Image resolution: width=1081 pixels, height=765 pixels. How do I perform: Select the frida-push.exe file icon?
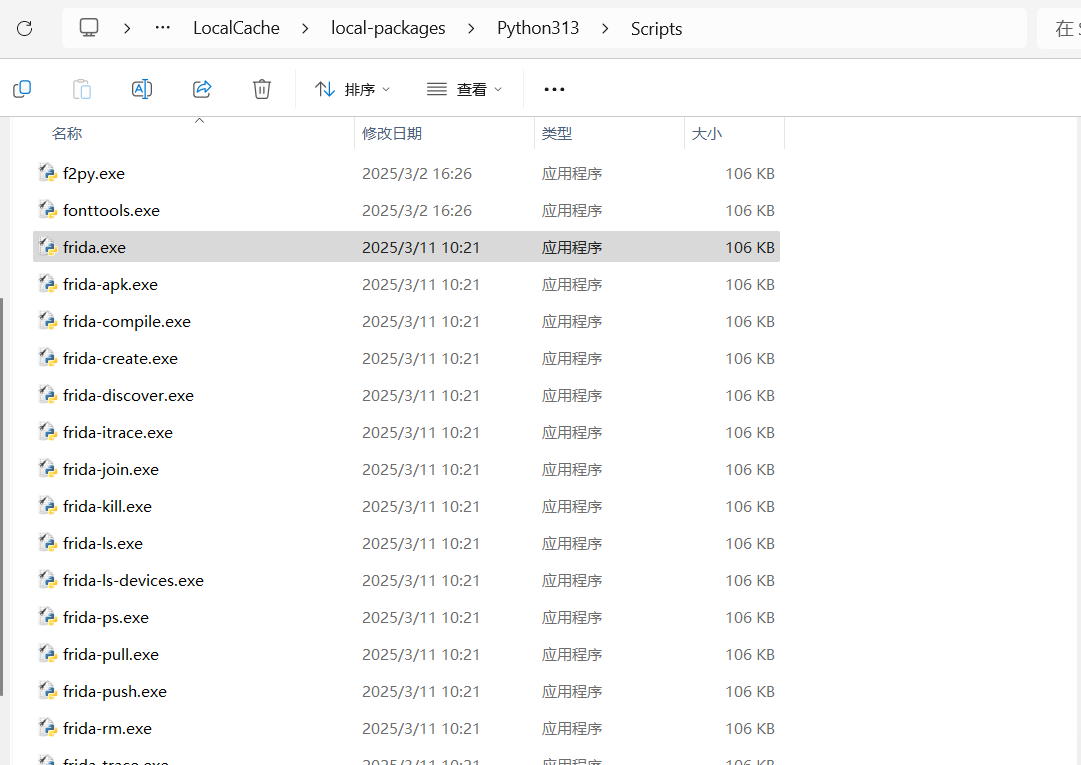pos(47,691)
